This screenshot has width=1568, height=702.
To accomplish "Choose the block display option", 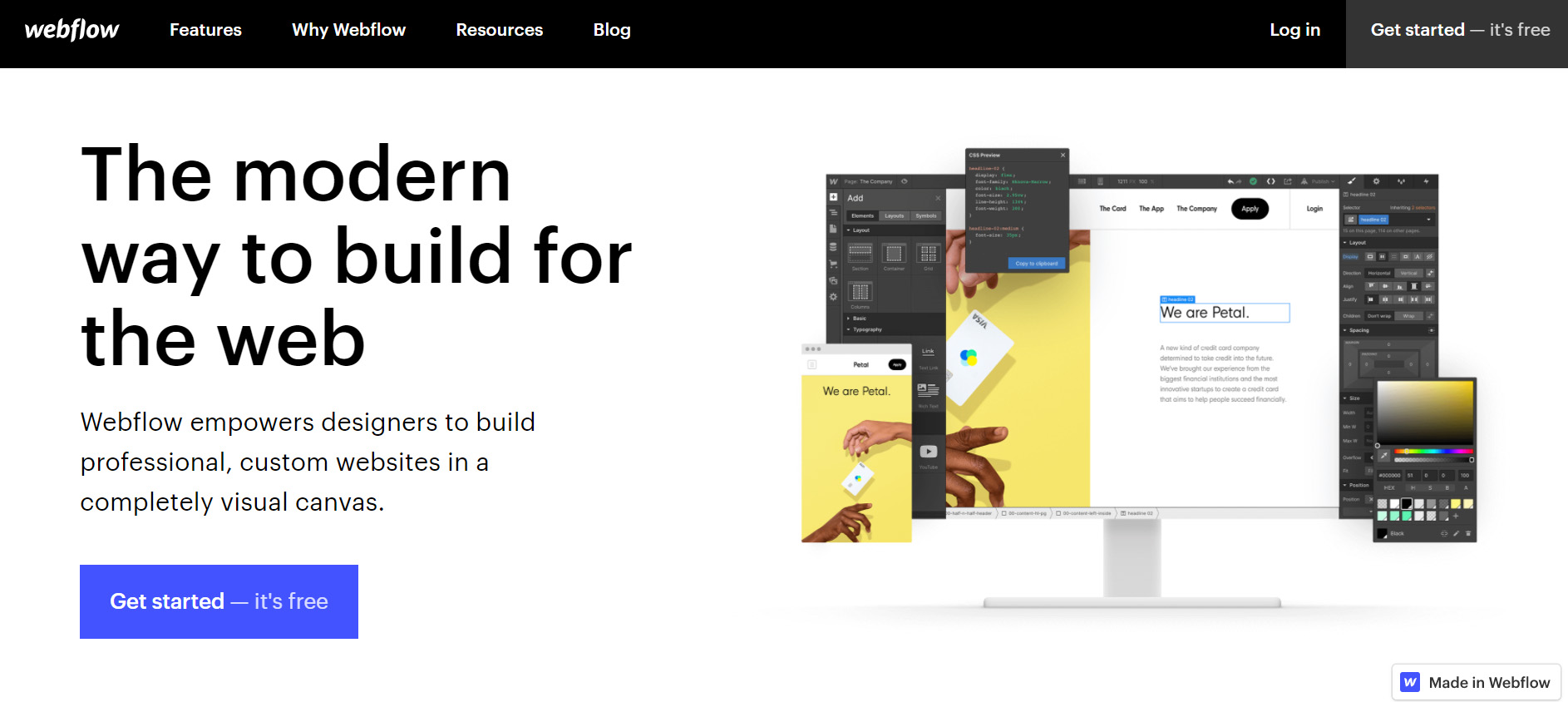I will [x=1371, y=256].
